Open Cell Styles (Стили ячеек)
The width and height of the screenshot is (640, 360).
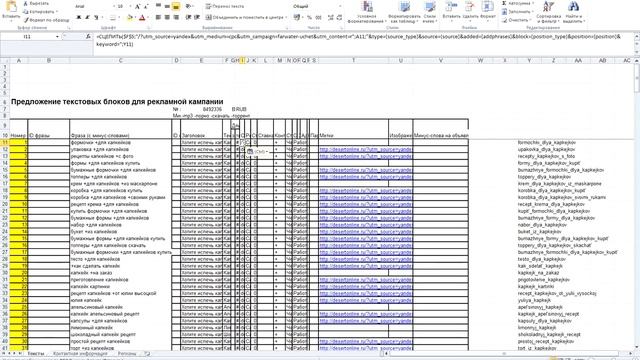430,12
